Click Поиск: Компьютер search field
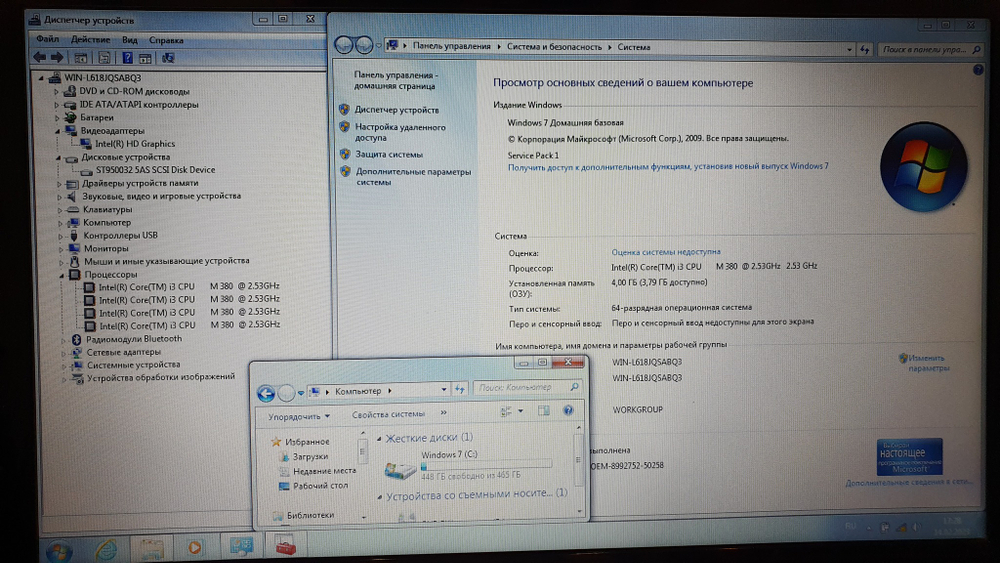This screenshot has width=1000, height=563. pyautogui.click(x=527, y=388)
